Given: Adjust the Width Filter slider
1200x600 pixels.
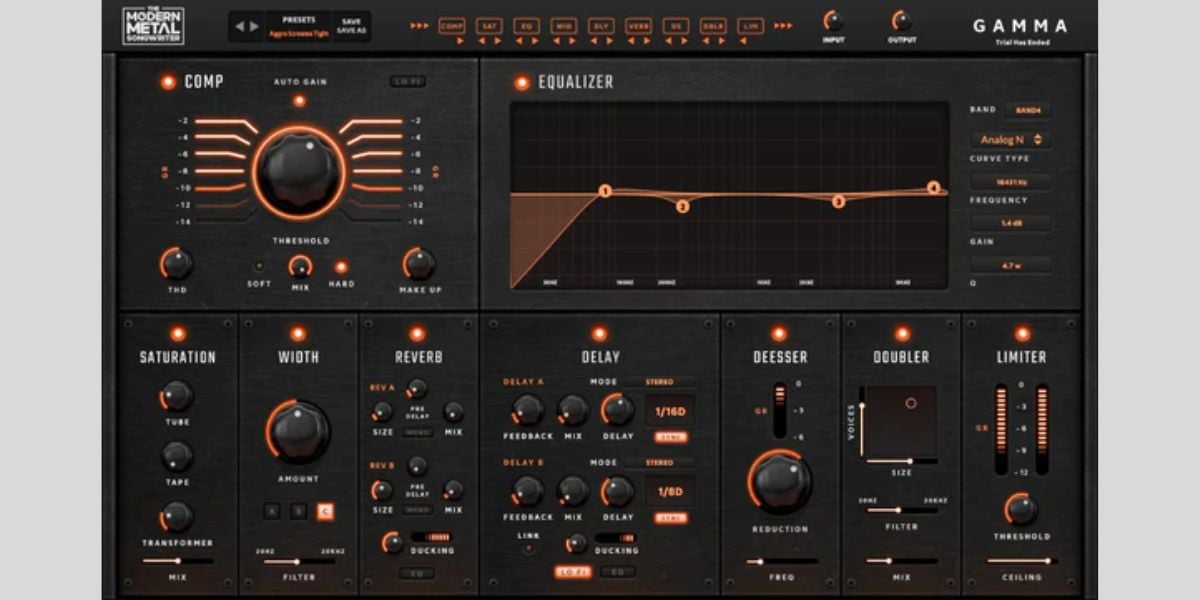Looking at the screenshot, I should (299, 561).
